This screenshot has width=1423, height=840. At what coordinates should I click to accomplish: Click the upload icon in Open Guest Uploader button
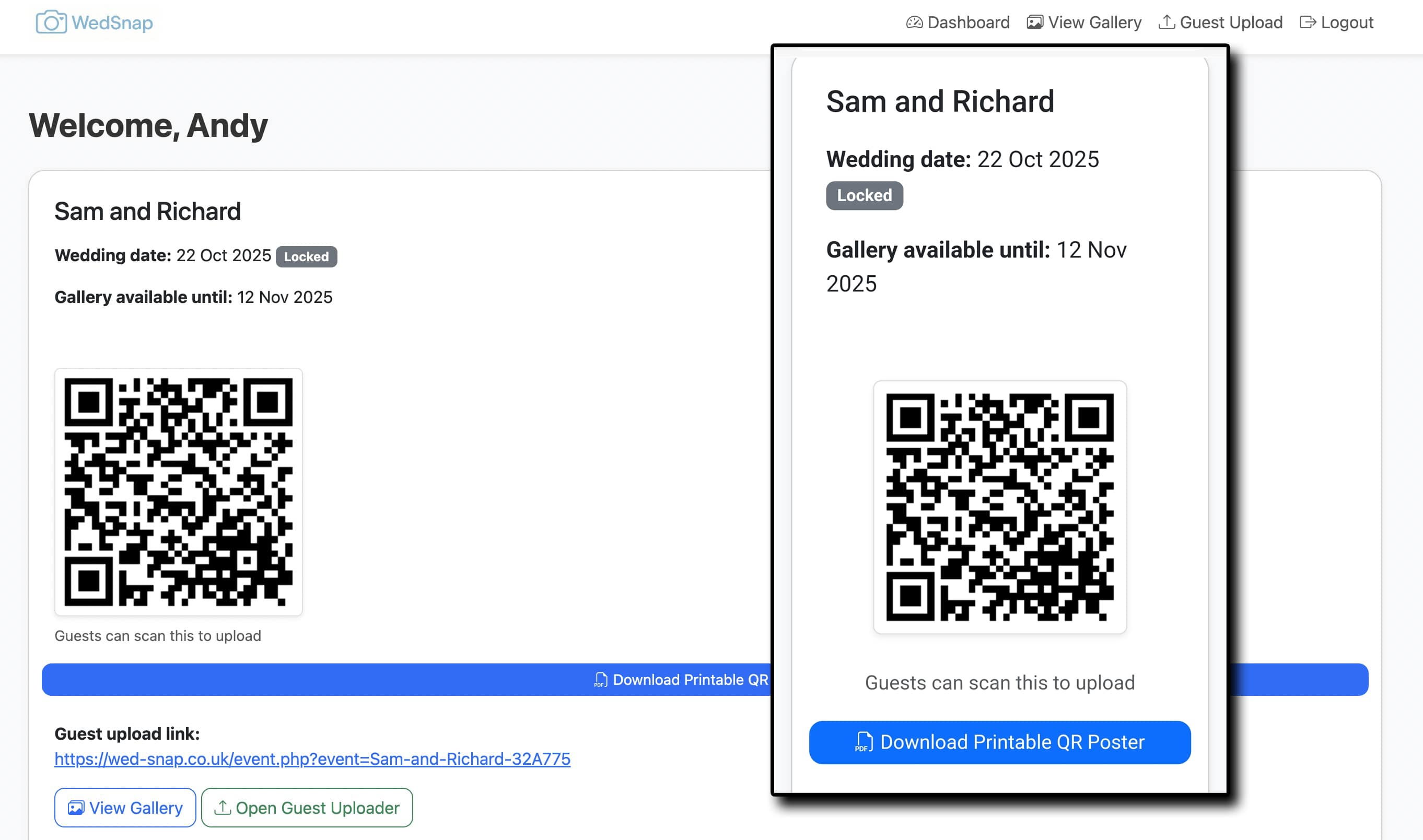click(223, 808)
